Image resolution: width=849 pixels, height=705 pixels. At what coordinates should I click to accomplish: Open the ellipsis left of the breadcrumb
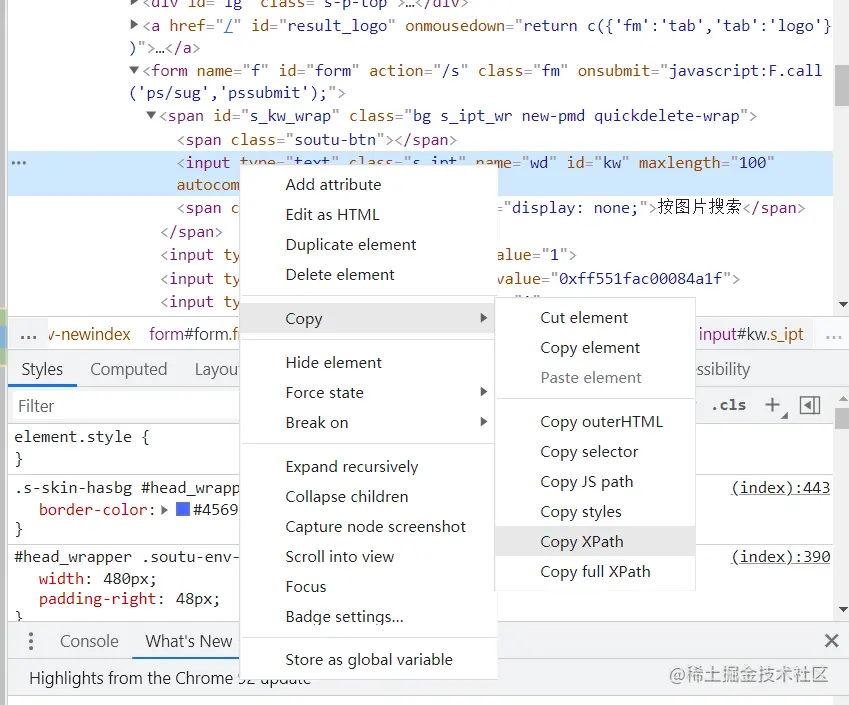[28, 337]
